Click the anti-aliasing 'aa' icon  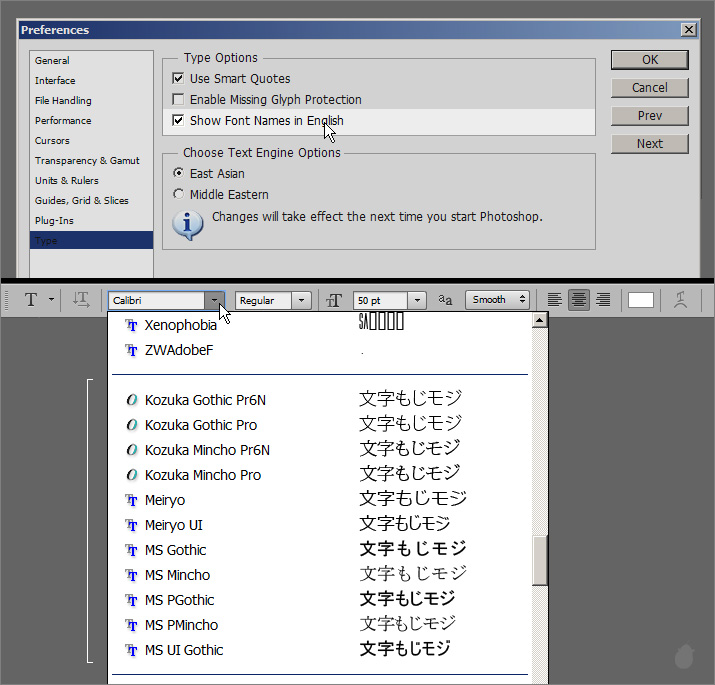pos(446,300)
